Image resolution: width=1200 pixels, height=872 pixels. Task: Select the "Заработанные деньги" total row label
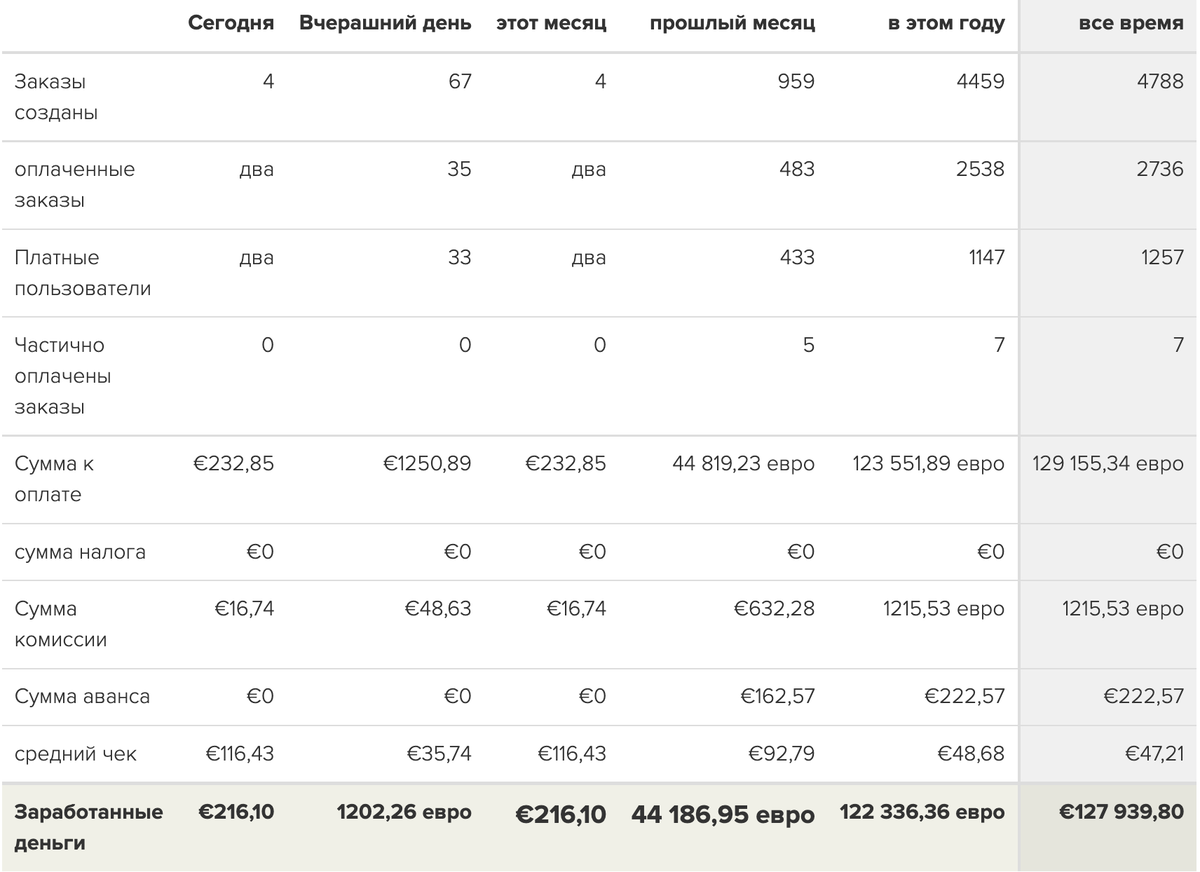[88, 827]
